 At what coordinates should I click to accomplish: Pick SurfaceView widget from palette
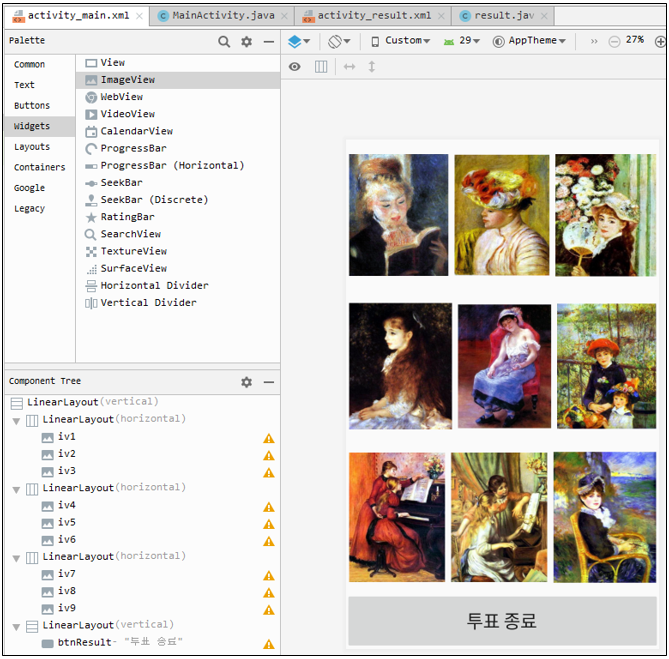[x=178, y=268]
